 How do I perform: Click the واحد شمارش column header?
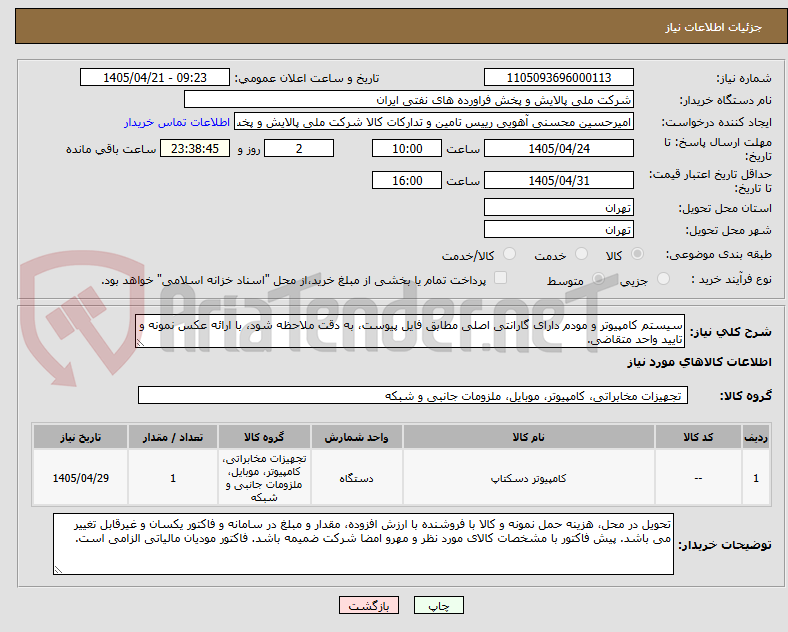(x=356, y=437)
